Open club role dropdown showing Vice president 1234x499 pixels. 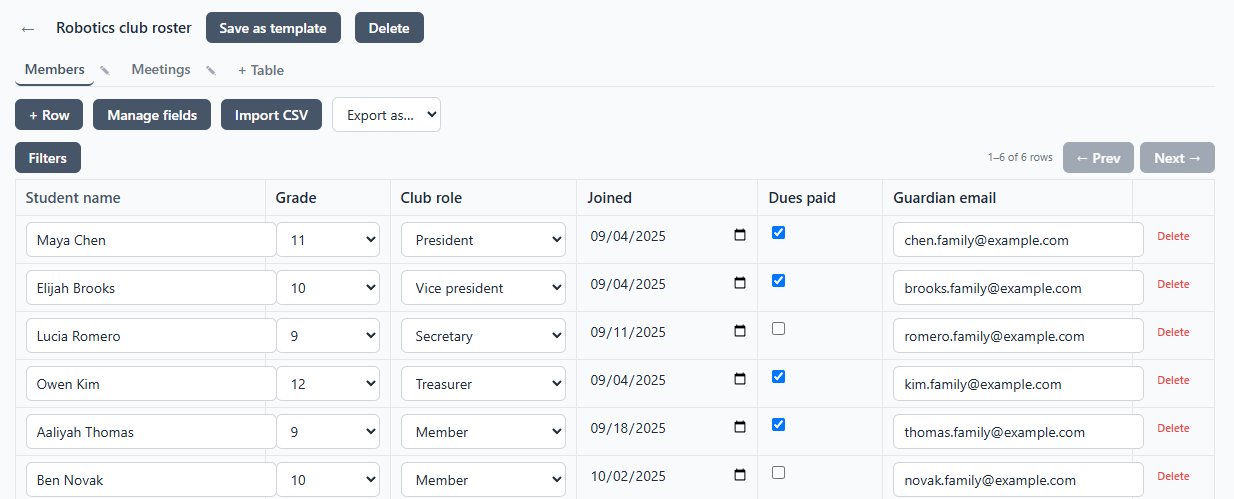pos(483,288)
